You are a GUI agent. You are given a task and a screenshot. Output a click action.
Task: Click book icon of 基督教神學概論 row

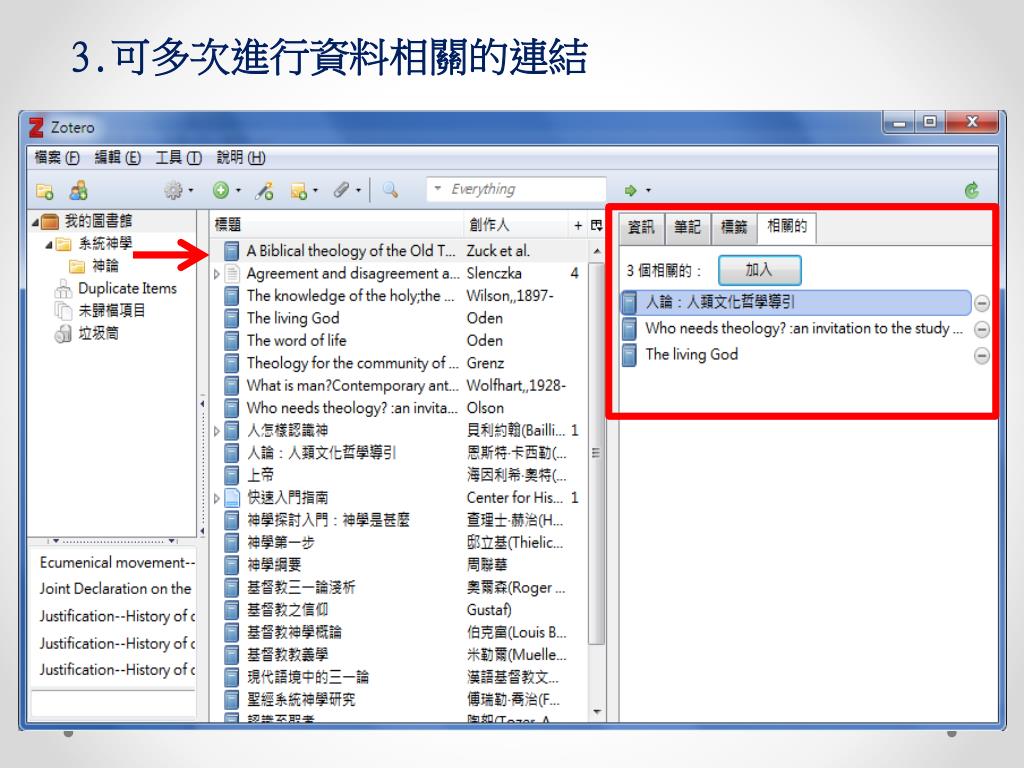tap(232, 632)
